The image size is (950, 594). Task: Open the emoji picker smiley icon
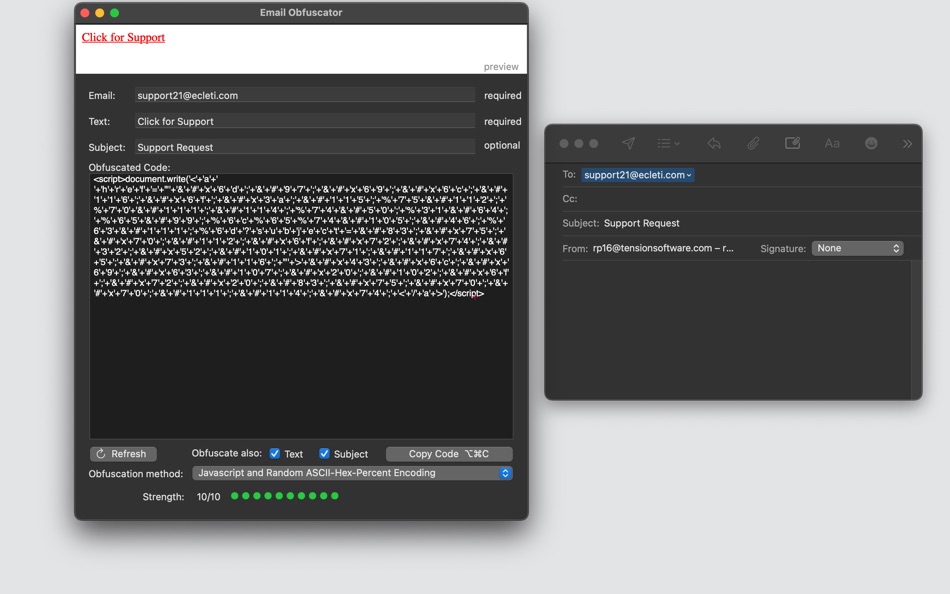pyautogui.click(x=871, y=143)
